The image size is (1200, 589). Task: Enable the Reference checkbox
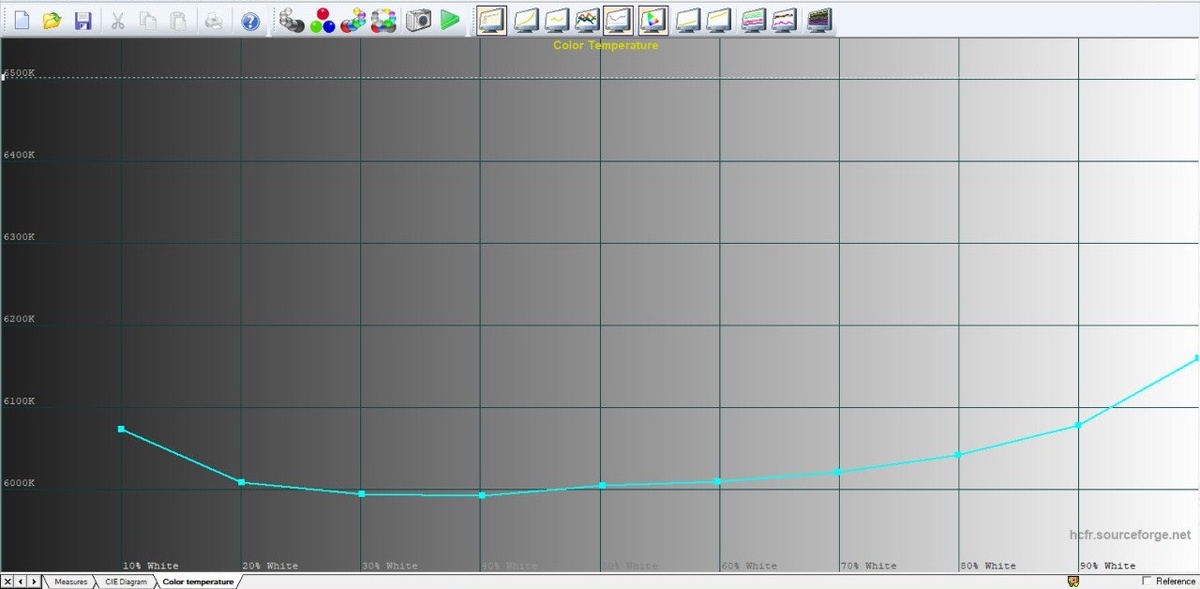coord(1147,581)
